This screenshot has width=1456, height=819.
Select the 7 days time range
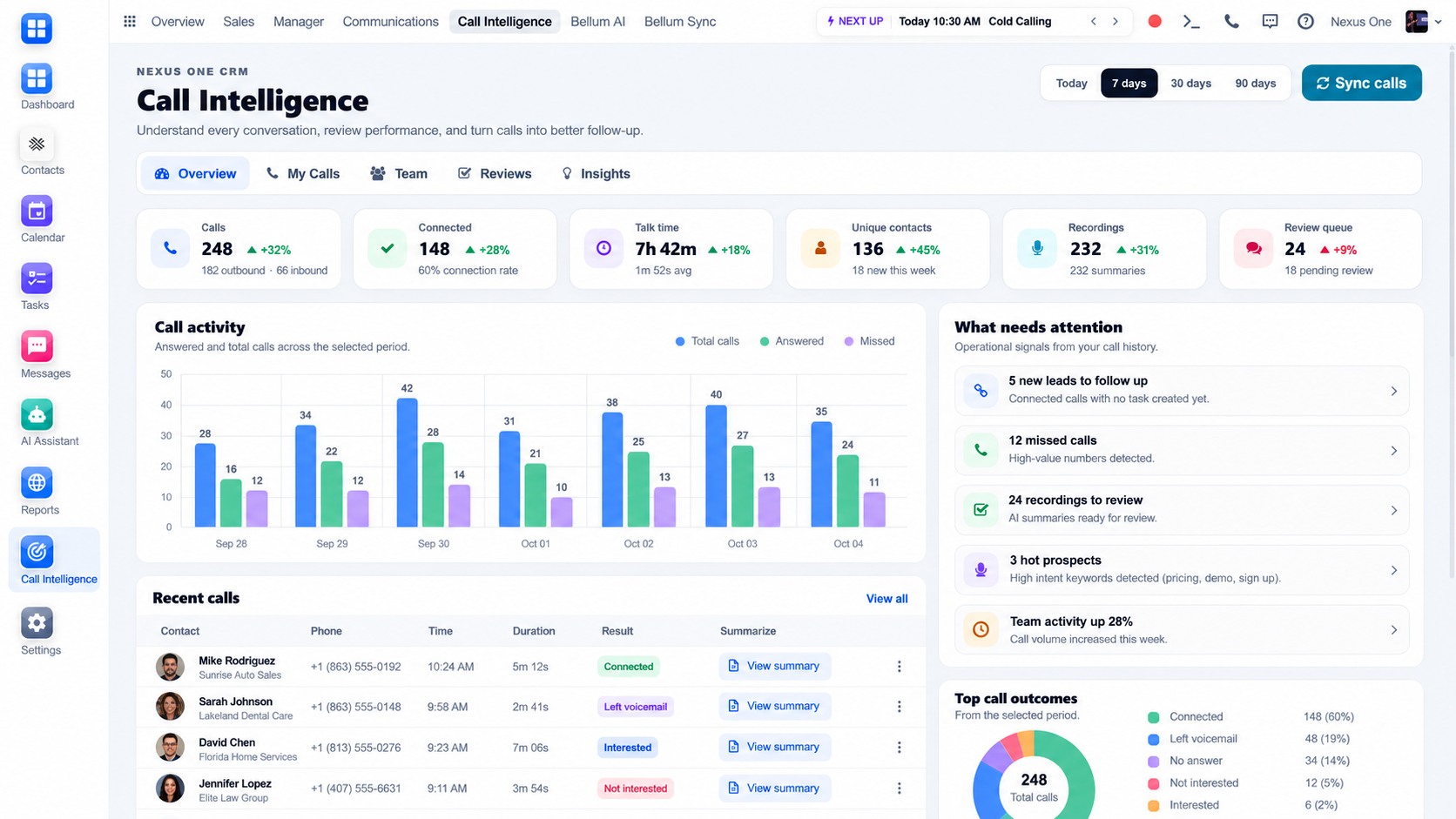1129,84
